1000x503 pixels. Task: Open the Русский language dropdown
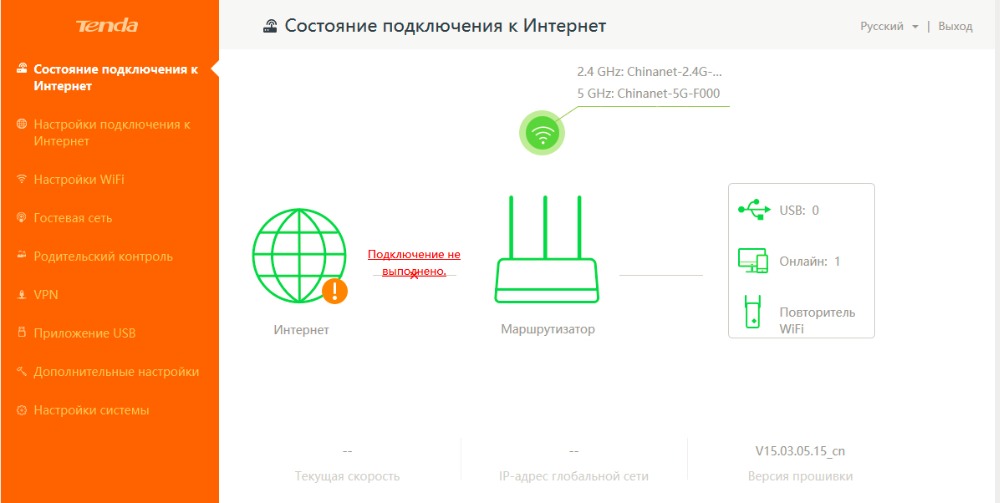pos(889,27)
